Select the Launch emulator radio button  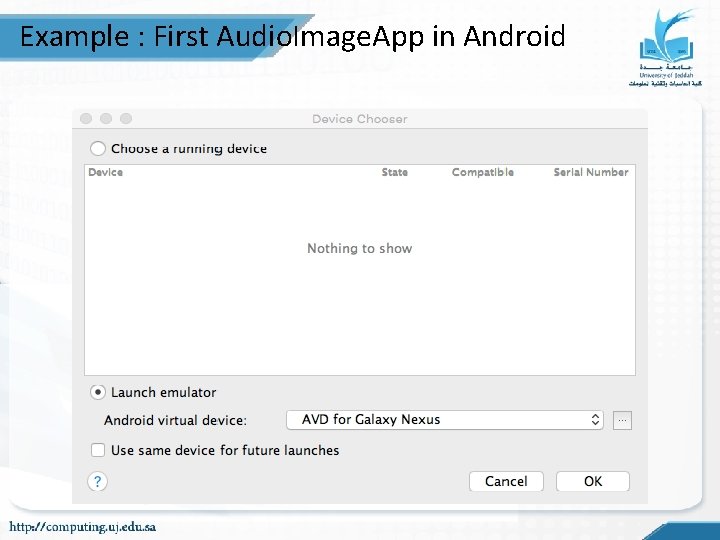98,392
